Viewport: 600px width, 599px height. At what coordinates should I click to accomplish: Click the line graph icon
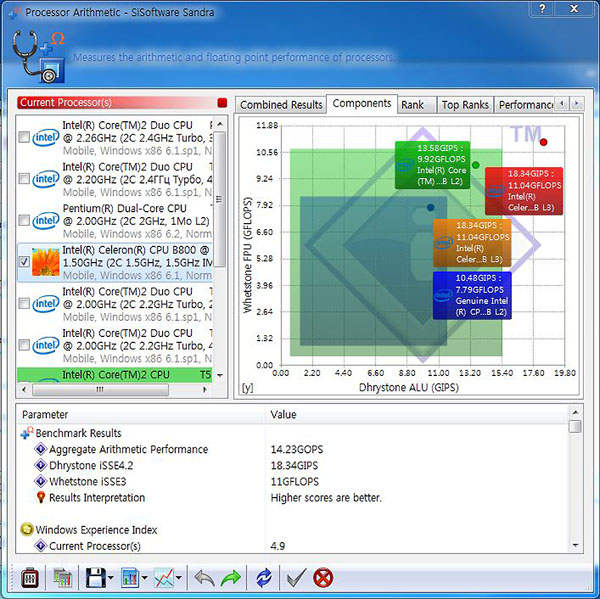tap(164, 578)
